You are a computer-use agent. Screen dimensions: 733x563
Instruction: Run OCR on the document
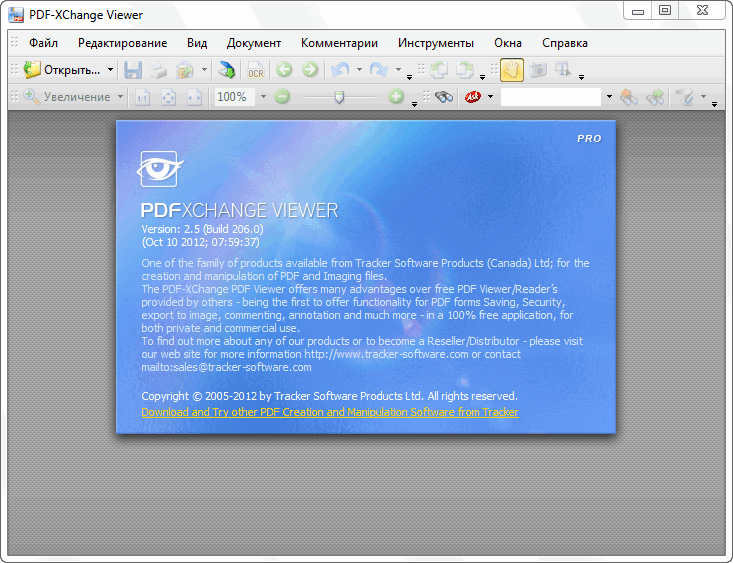pos(256,70)
